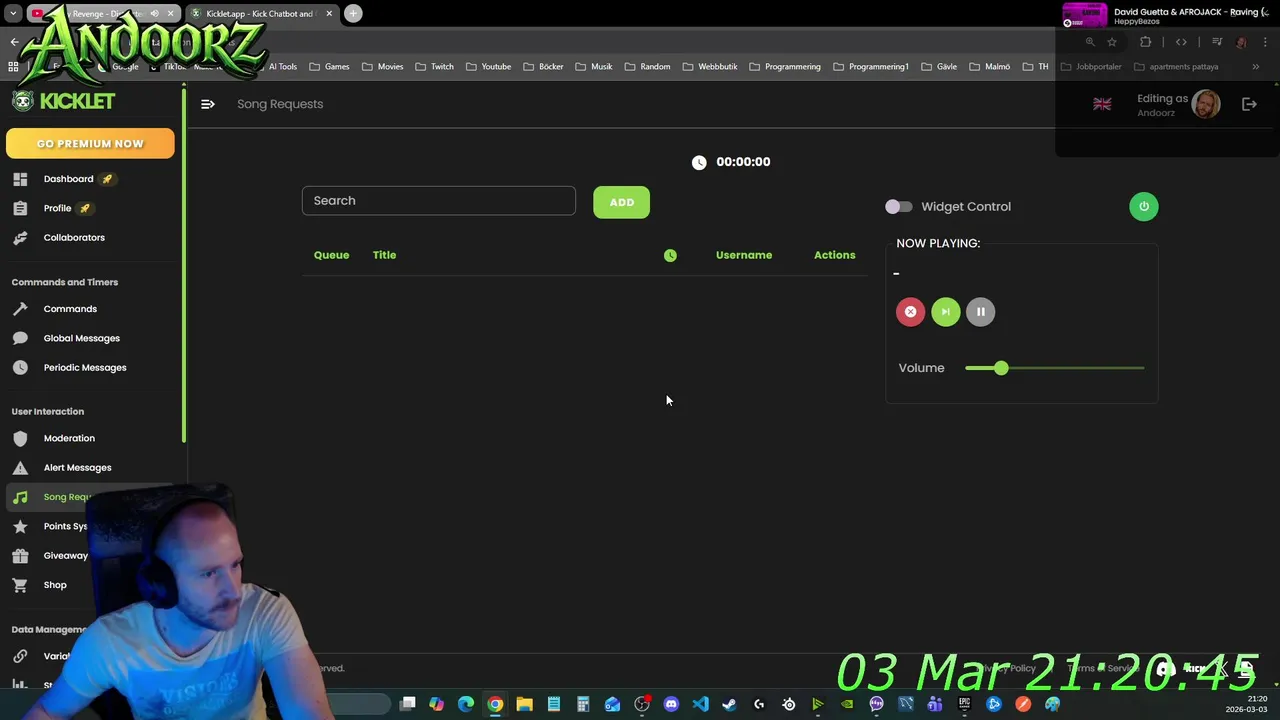1280x720 pixels.
Task: Click the green ADD button
Action: 621,202
